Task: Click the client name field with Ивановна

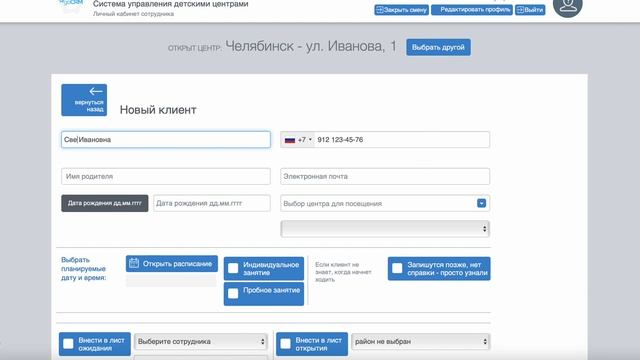Action: pos(166,140)
